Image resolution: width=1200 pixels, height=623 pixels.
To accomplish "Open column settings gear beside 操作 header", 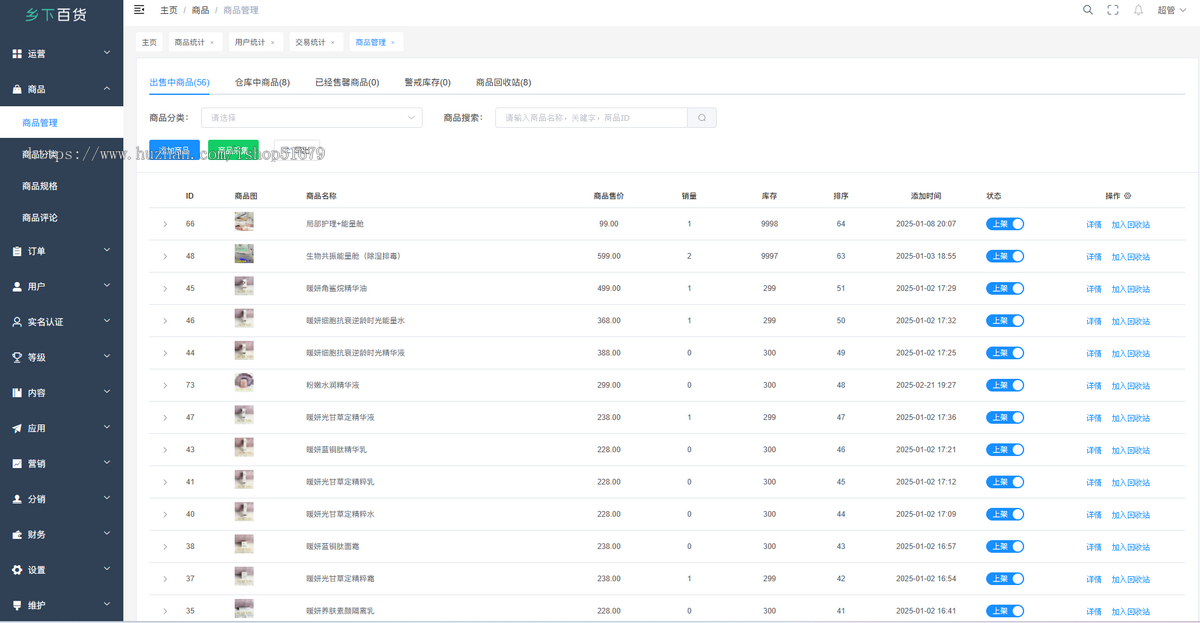I will point(1128,196).
